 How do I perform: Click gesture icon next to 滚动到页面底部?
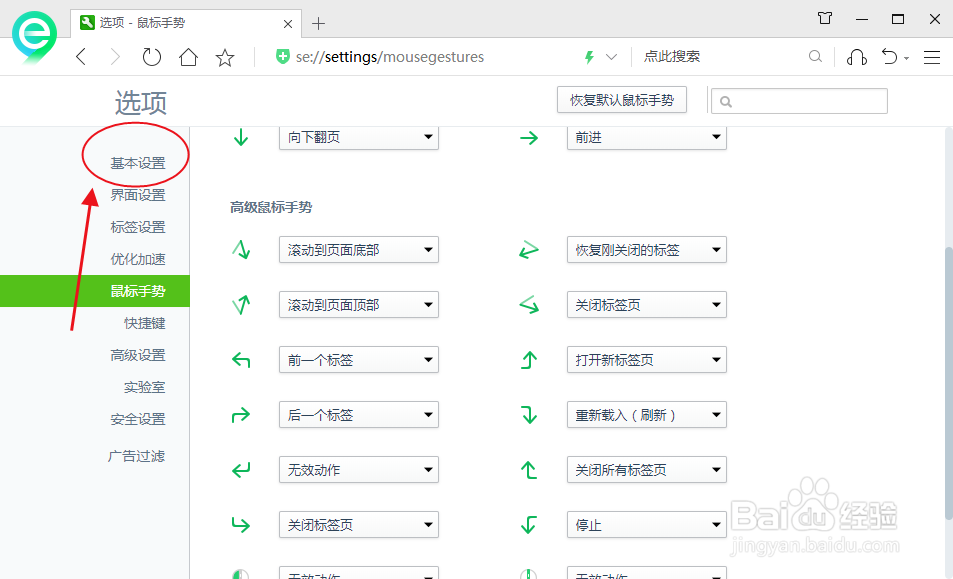point(241,249)
